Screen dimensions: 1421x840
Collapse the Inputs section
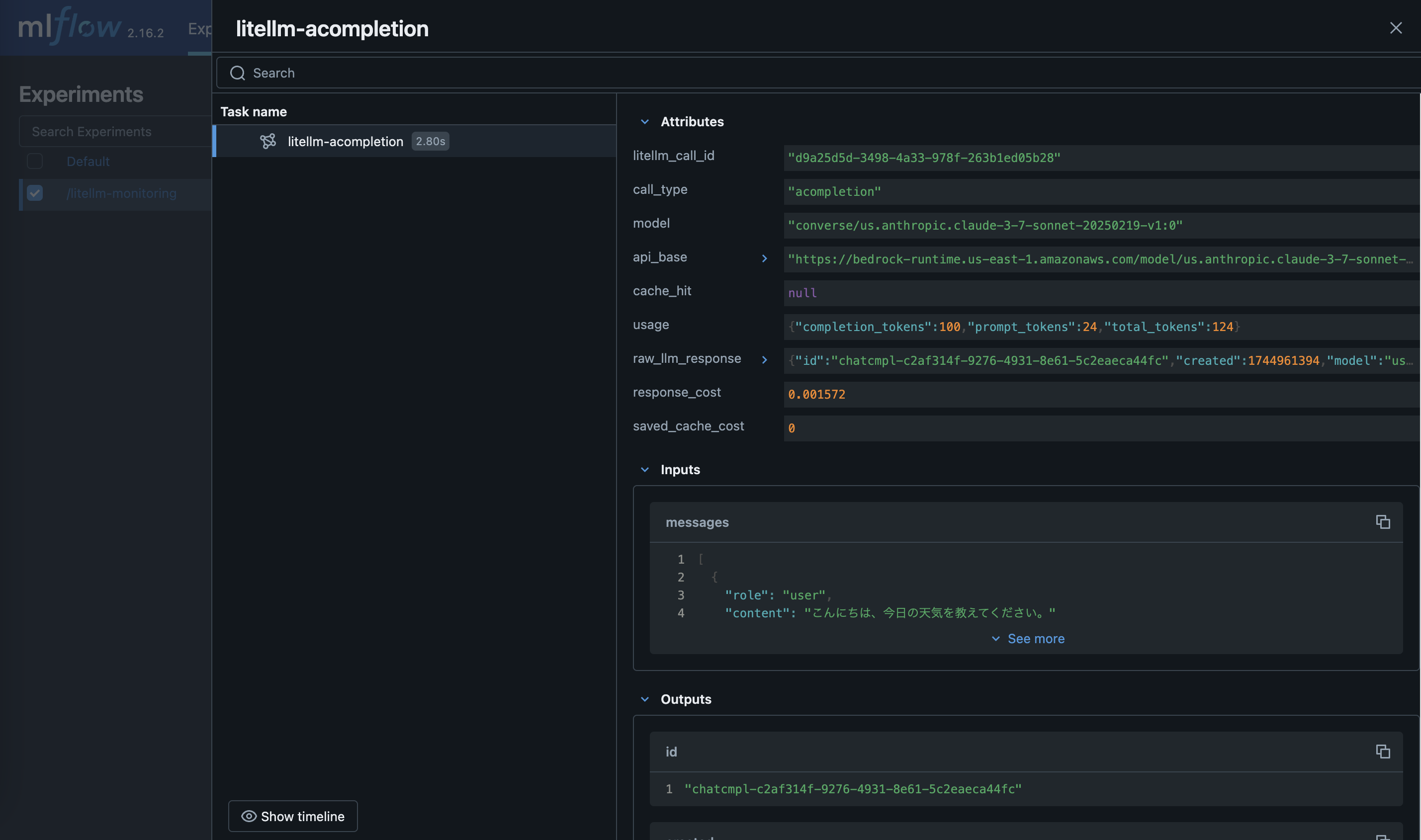point(644,470)
